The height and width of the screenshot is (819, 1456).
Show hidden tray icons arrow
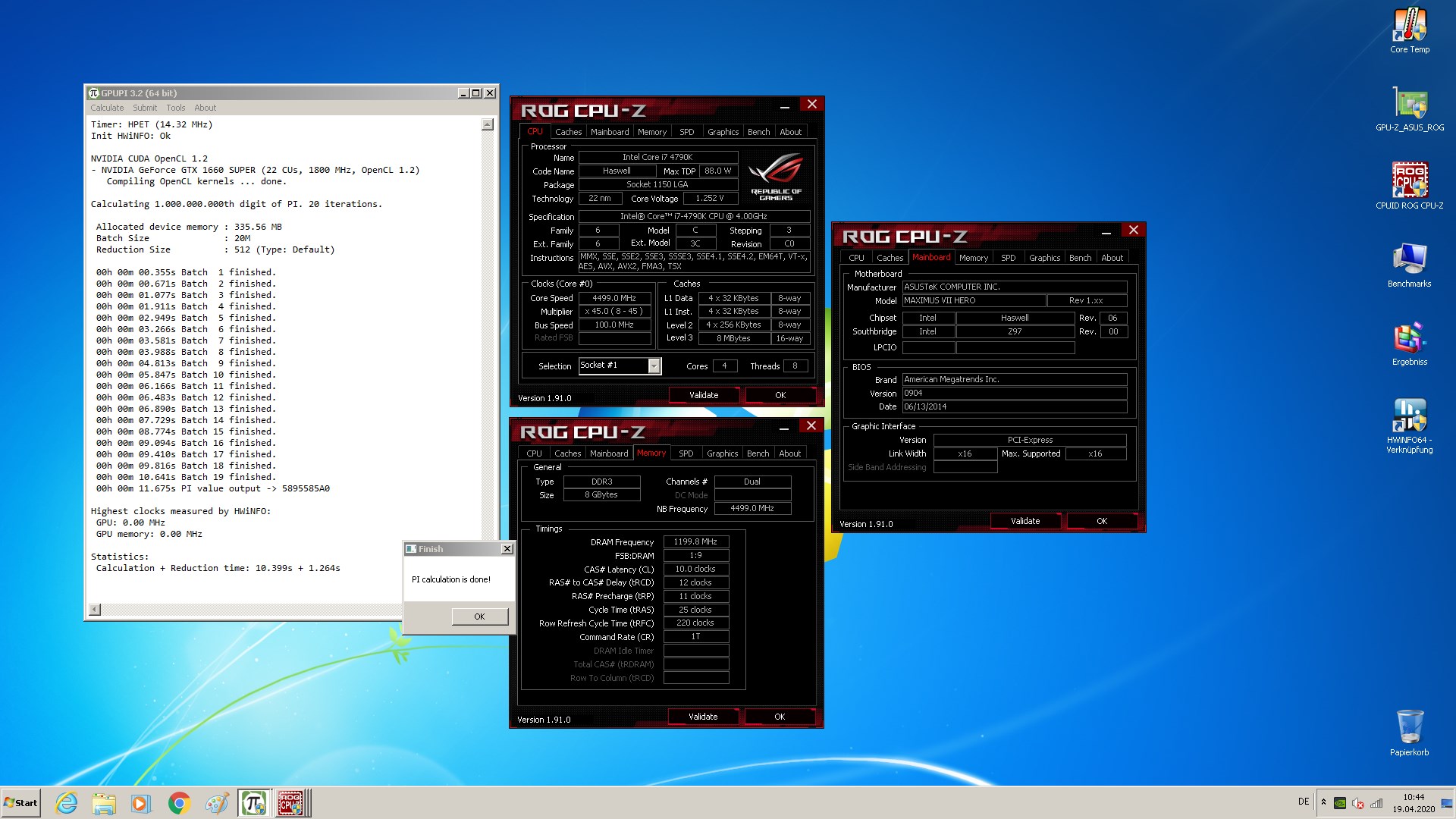pos(1323,802)
